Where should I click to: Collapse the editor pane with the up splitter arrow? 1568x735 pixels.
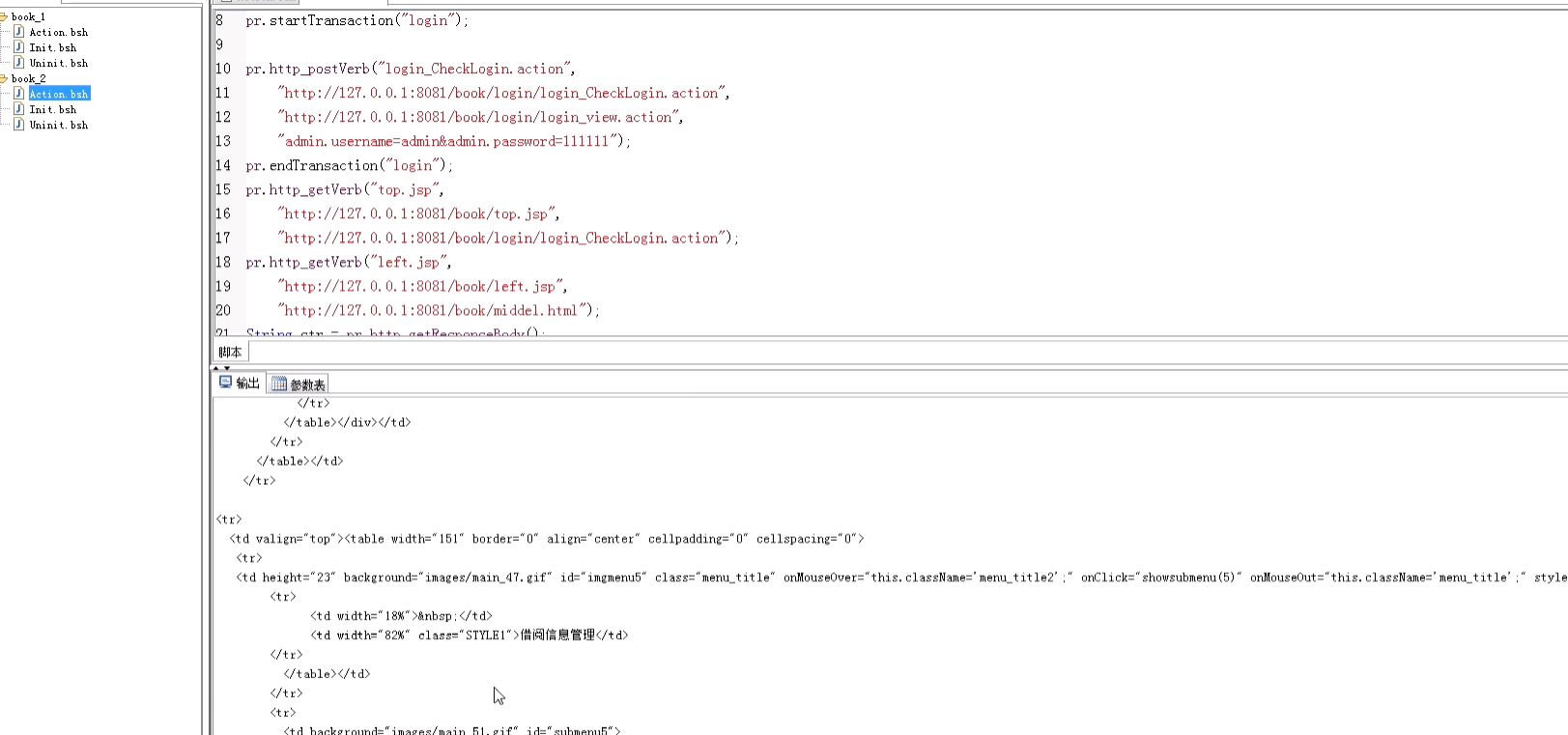coord(216,368)
